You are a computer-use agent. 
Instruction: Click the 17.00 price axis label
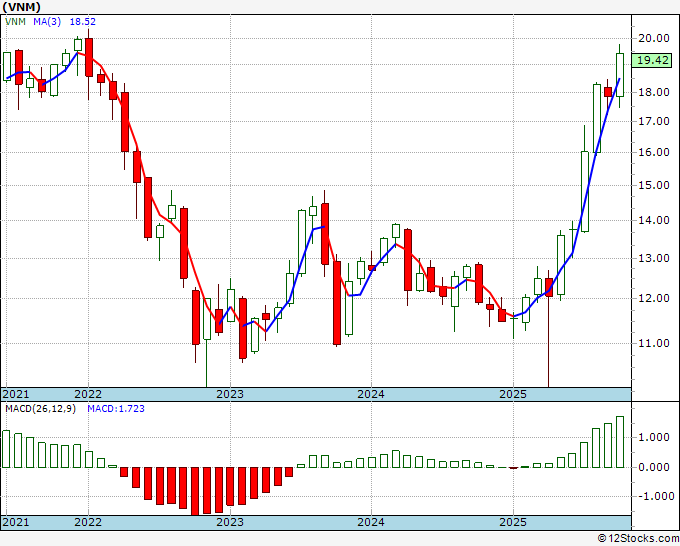point(654,121)
